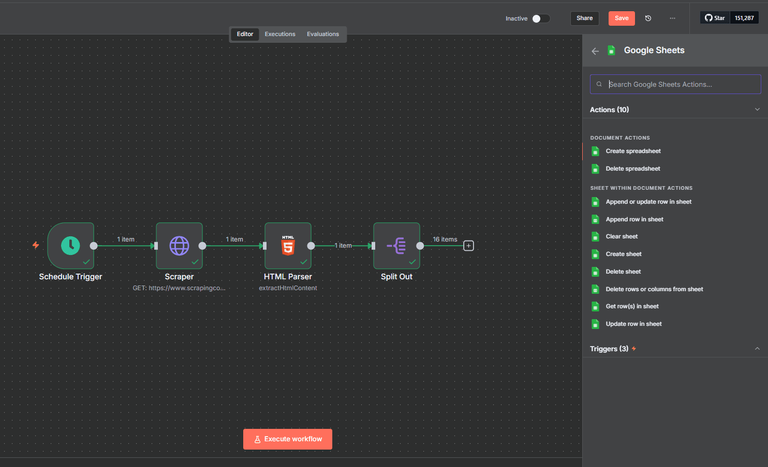Click the Save button
The image size is (768, 467).
click(x=622, y=18)
